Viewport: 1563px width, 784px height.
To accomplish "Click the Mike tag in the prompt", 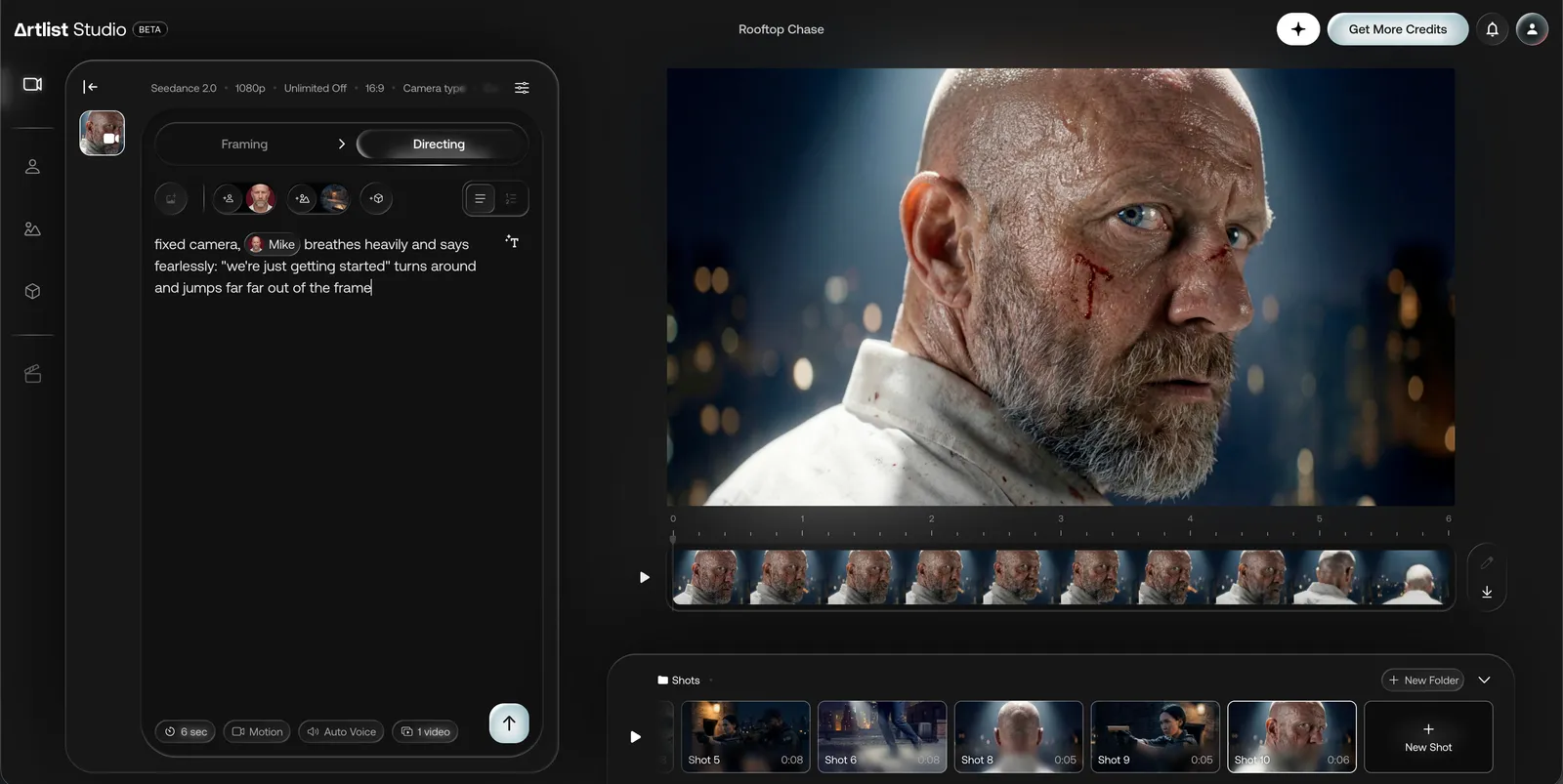I will click(272, 244).
